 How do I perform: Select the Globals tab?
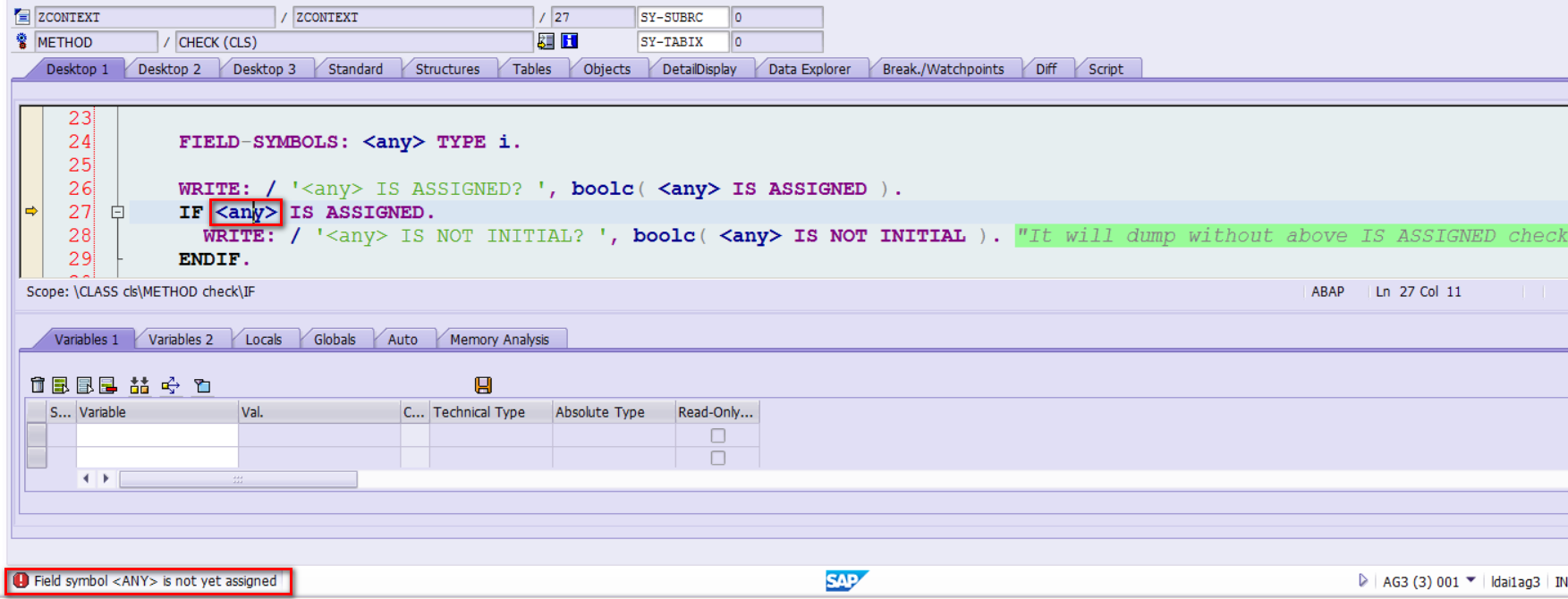pos(335,340)
